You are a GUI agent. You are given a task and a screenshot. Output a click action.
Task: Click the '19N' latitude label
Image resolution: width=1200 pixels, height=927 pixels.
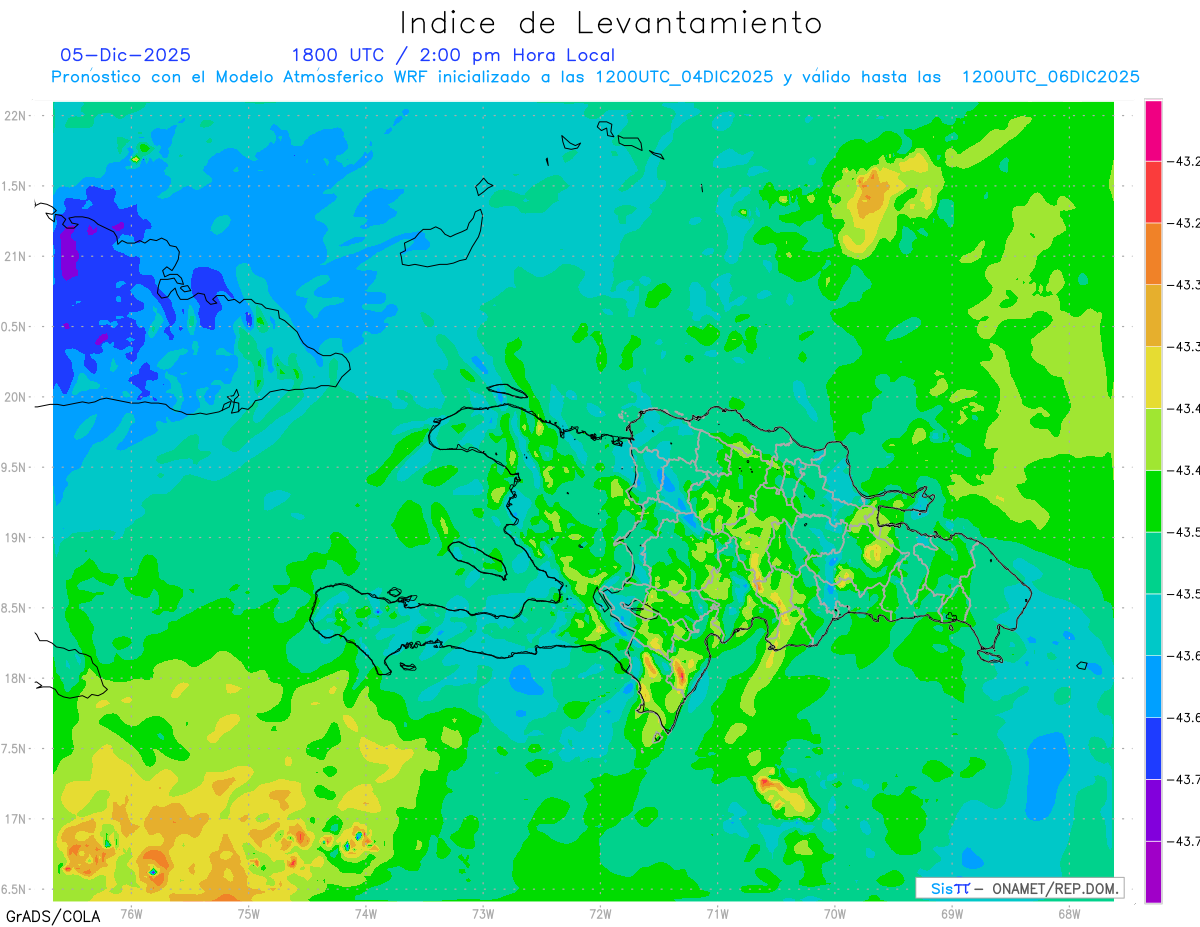tap(16, 538)
